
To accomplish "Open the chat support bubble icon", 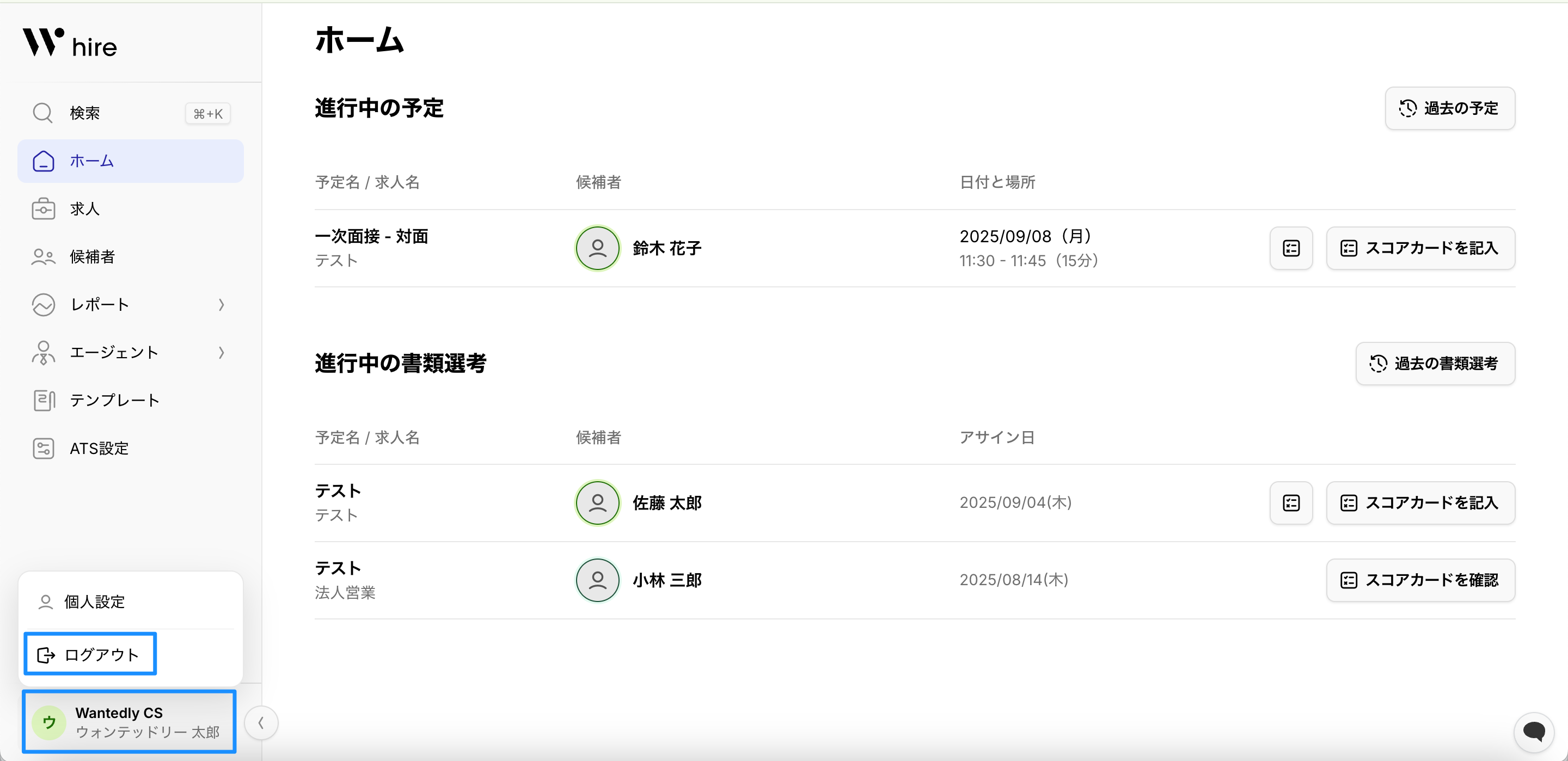I will pyautogui.click(x=1533, y=731).
